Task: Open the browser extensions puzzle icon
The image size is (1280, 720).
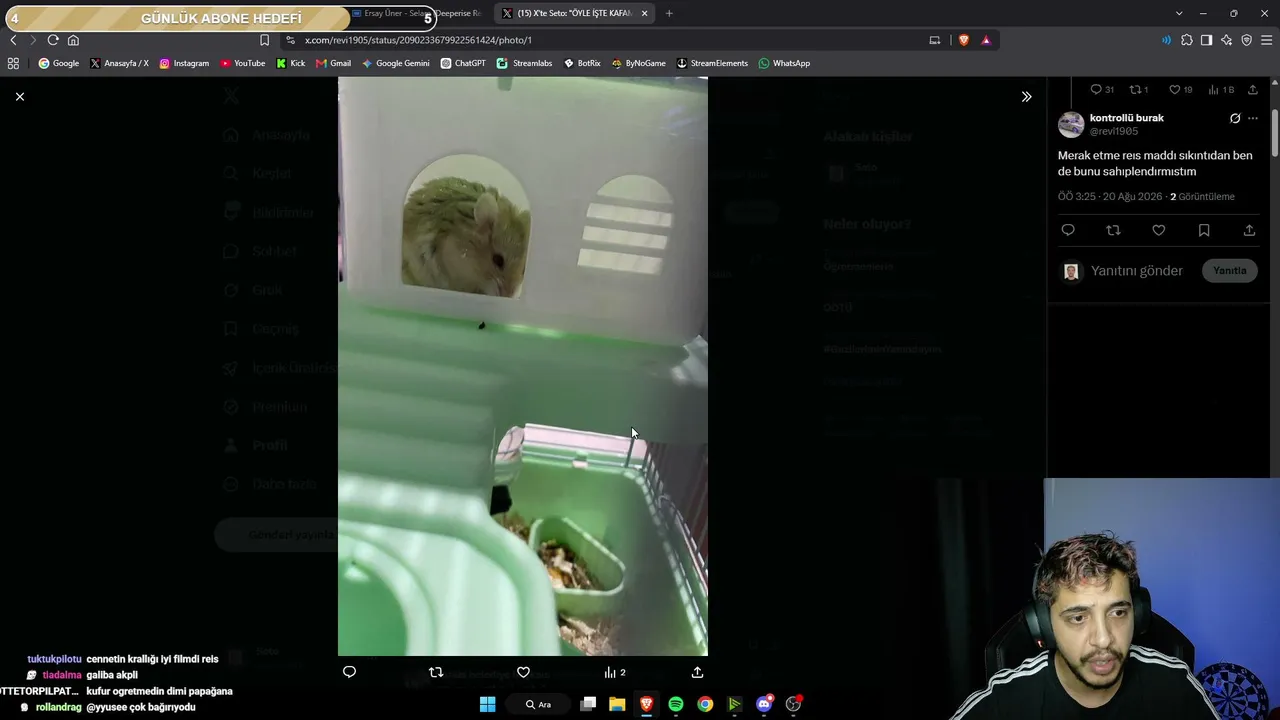Action: [x=1187, y=40]
